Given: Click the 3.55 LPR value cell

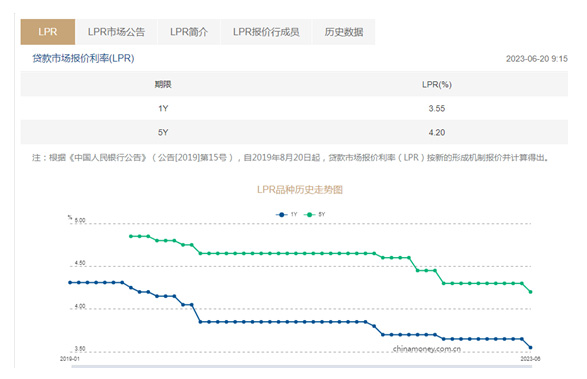Looking at the screenshot, I should click(437, 108).
